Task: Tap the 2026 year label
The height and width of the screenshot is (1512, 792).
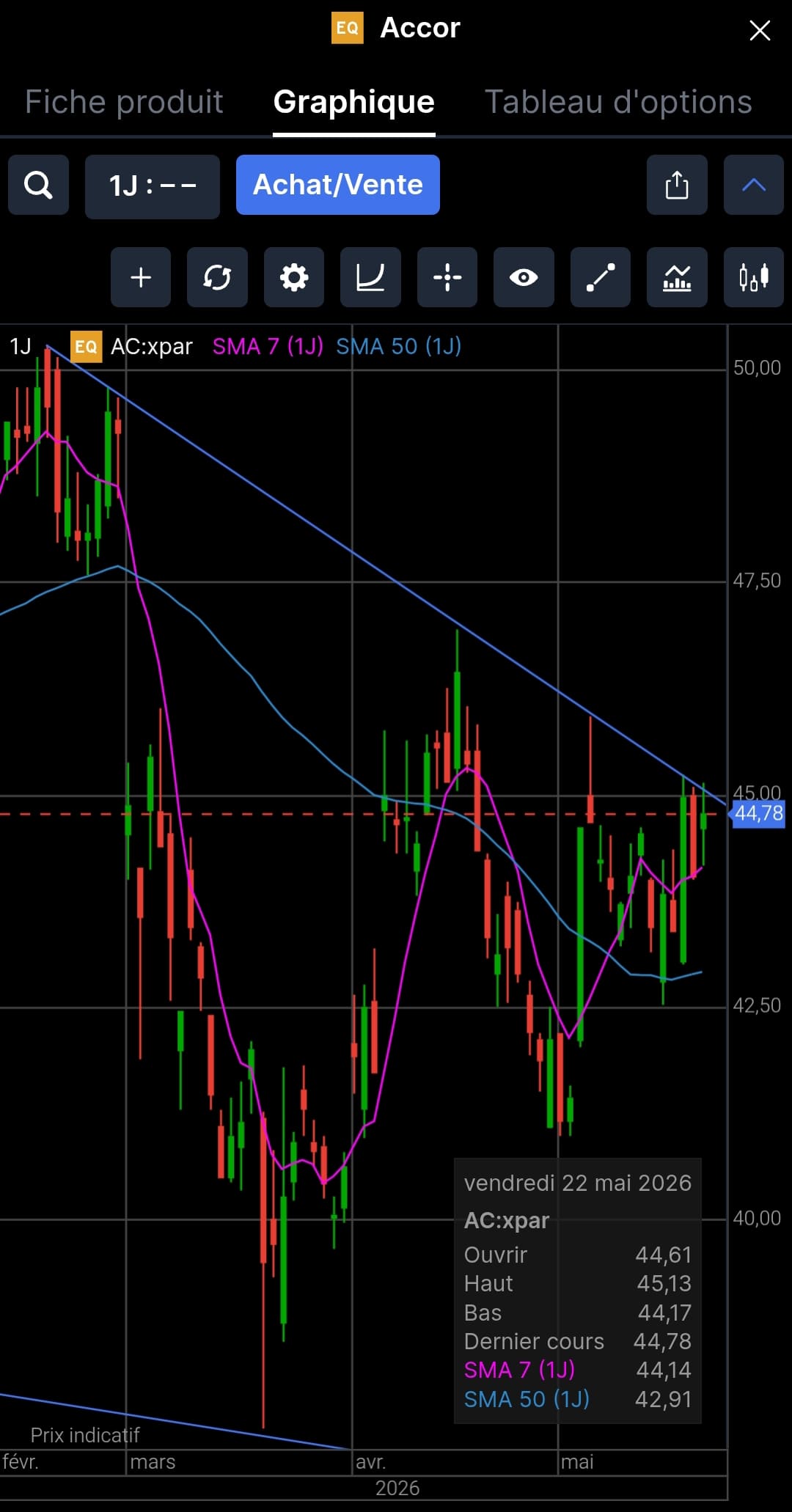Action: pos(397,1488)
